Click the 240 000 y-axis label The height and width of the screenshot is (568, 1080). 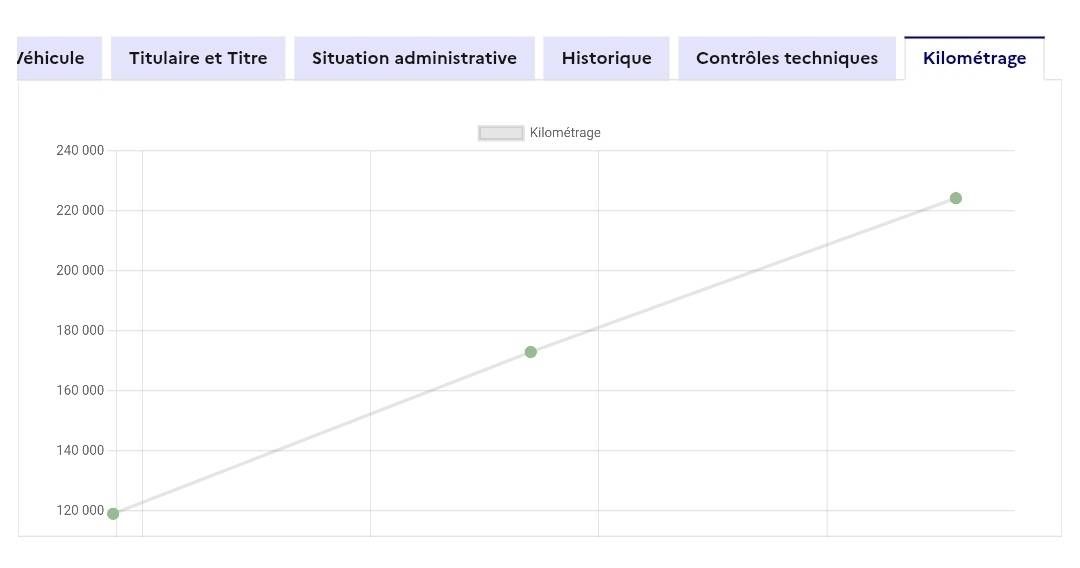click(x=80, y=151)
